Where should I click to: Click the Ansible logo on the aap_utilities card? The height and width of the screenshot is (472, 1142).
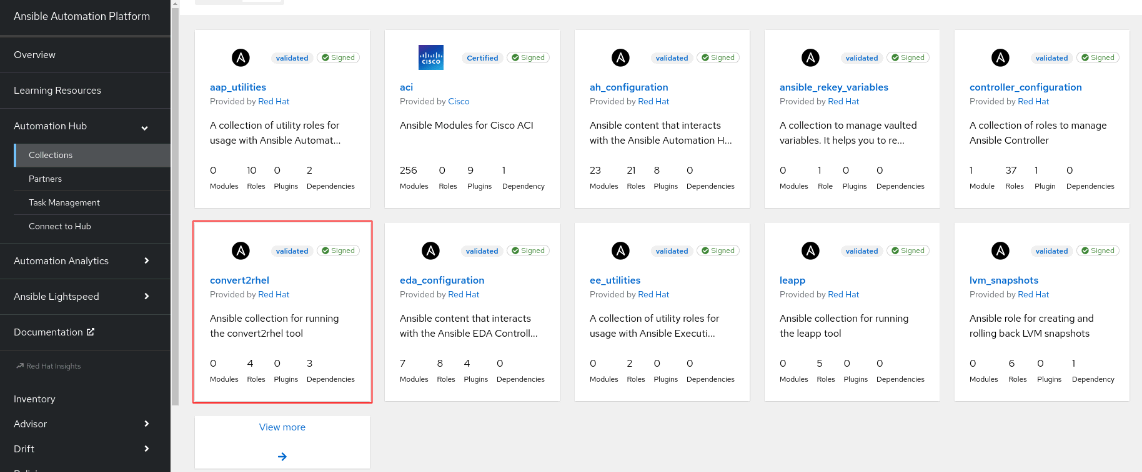240,58
